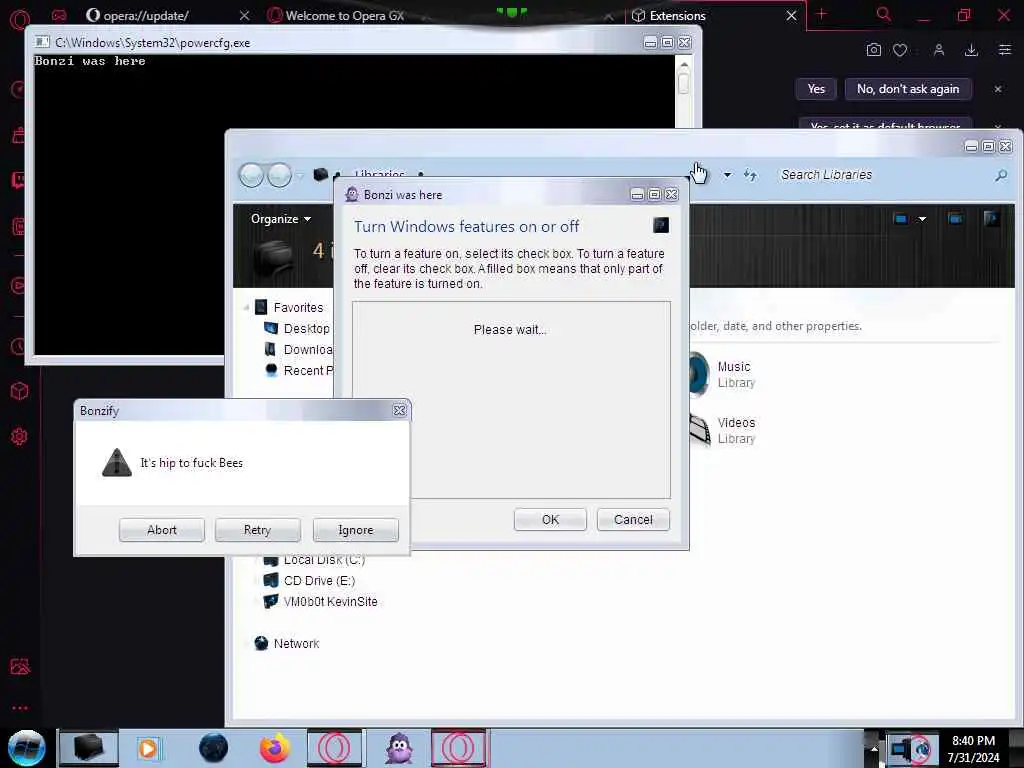Click Opera sidebar three dots more

[x=20, y=707]
